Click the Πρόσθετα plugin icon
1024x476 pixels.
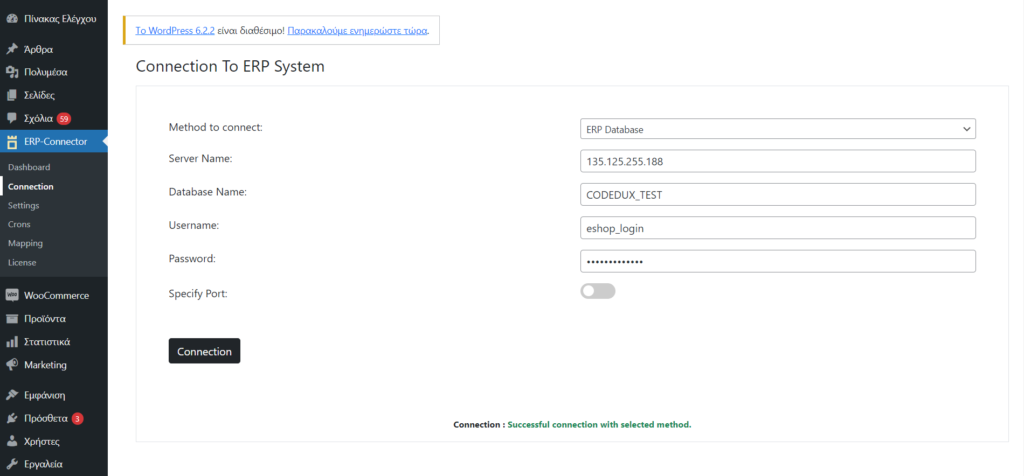click(11, 418)
